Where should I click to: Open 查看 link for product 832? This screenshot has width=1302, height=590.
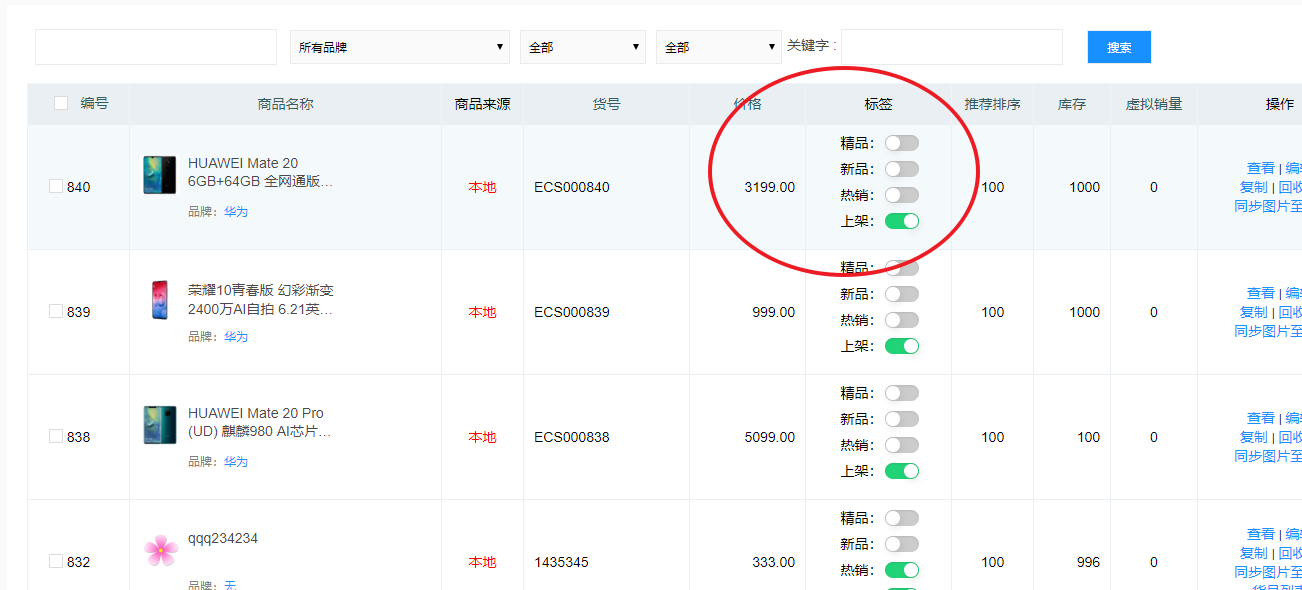tap(1260, 534)
